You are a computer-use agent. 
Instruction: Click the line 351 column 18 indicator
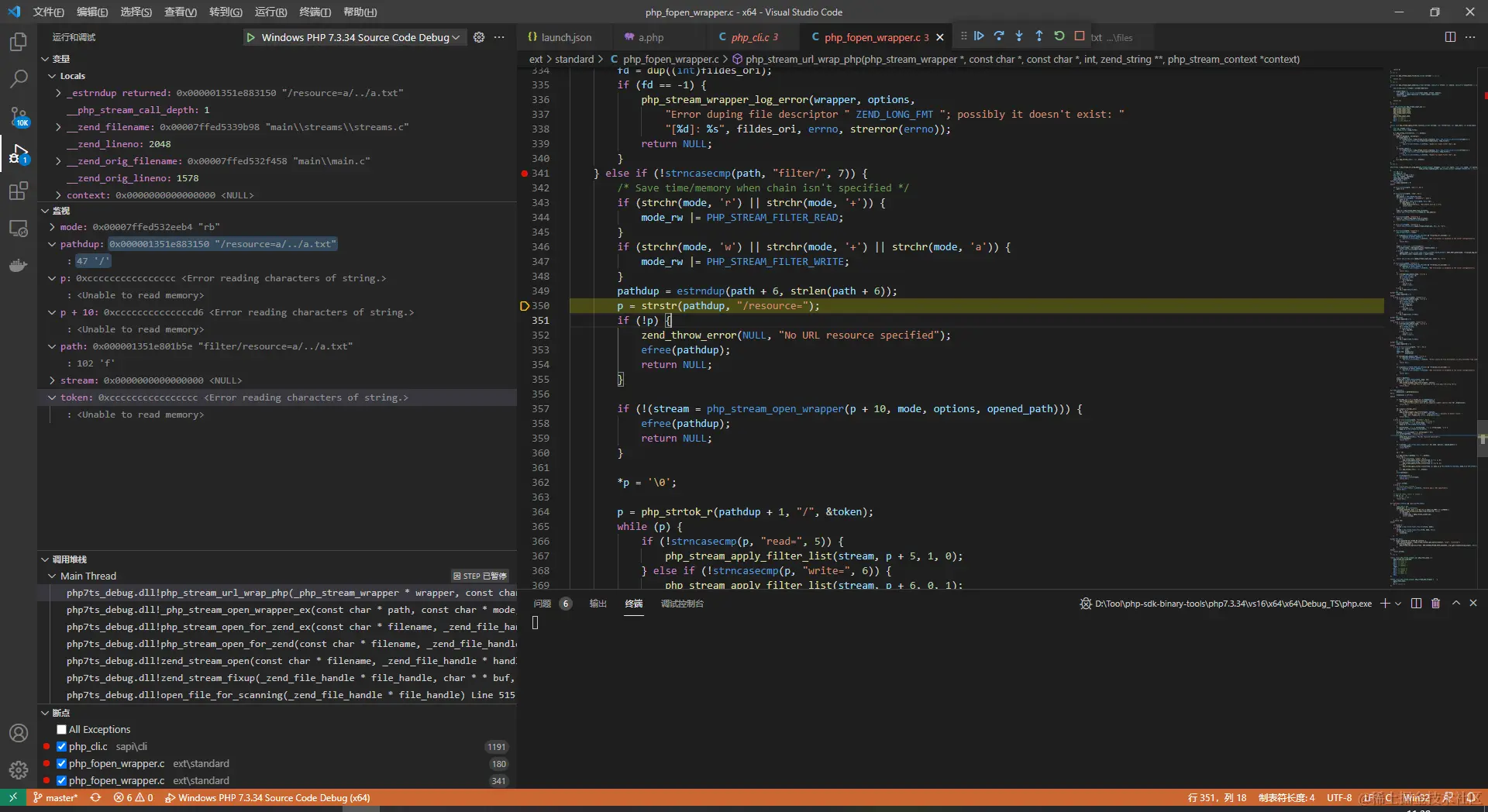click(1217, 797)
